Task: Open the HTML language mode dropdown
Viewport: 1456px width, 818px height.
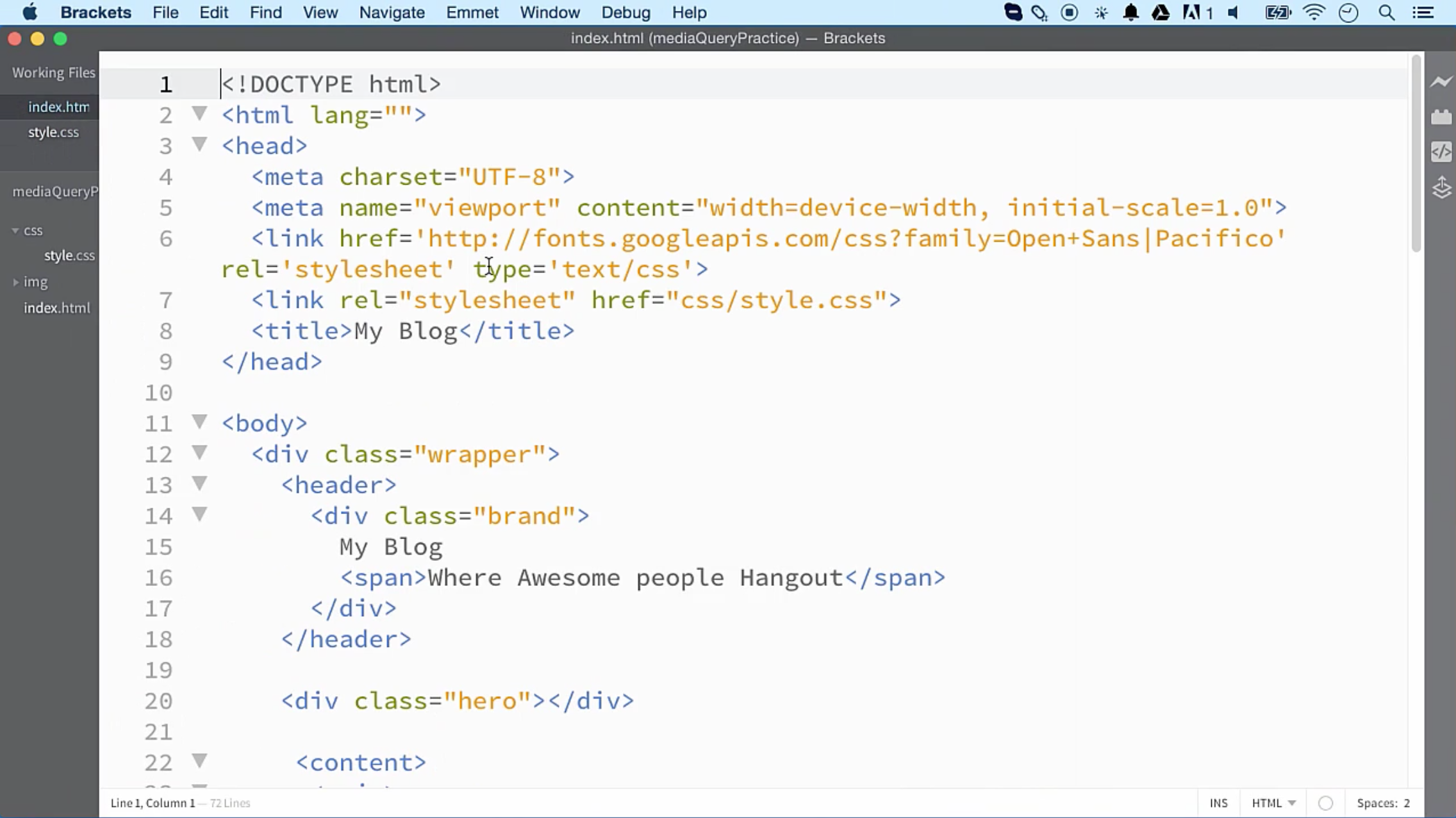Action: [x=1272, y=802]
